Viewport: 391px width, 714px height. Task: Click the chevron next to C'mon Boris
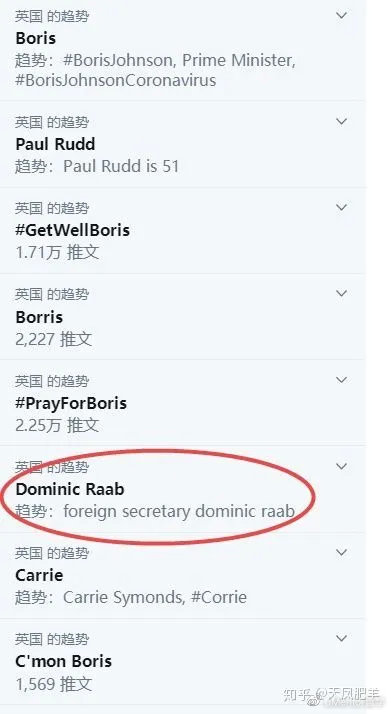tap(341, 638)
